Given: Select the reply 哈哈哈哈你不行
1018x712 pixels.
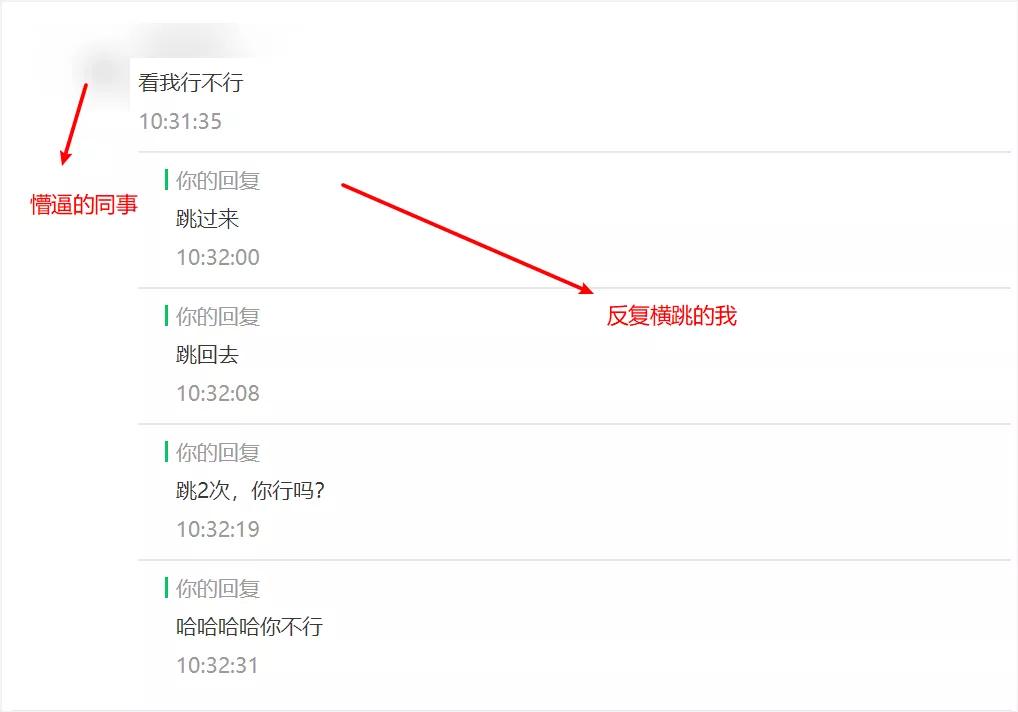Looking at the screenshot, I should click(x=250, y=627).
